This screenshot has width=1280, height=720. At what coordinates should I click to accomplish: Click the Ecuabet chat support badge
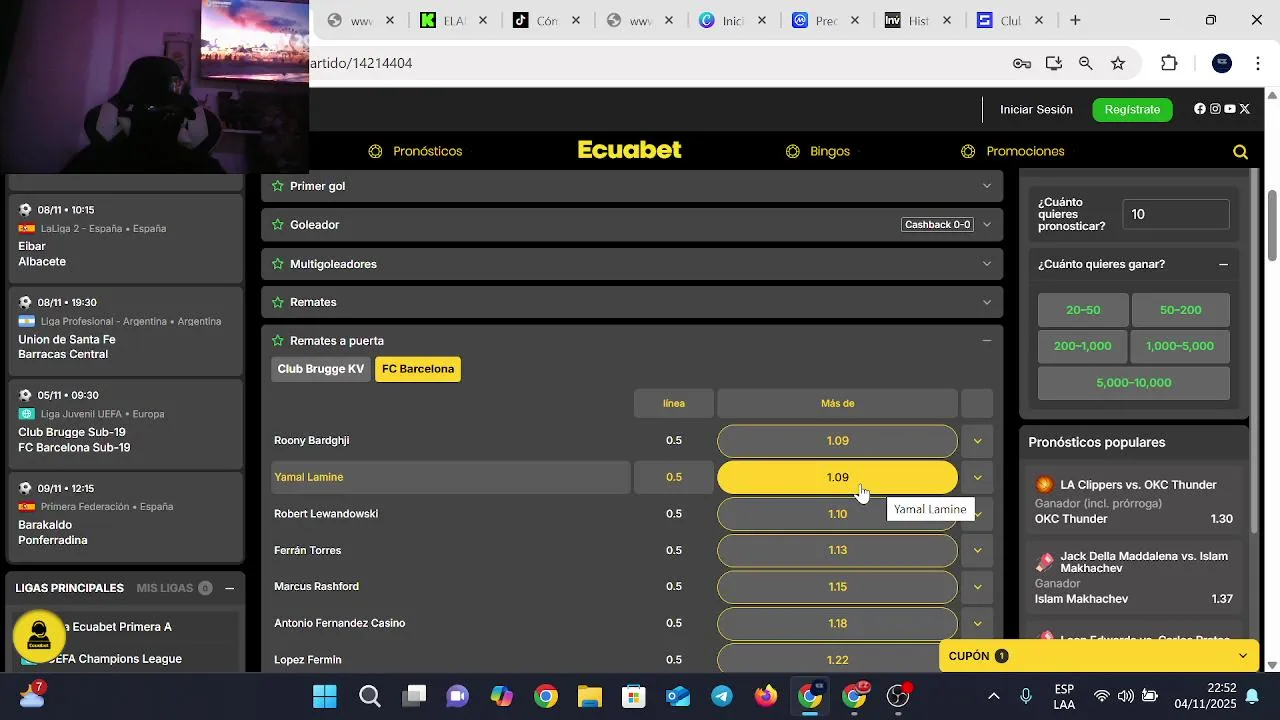point(39,636)
